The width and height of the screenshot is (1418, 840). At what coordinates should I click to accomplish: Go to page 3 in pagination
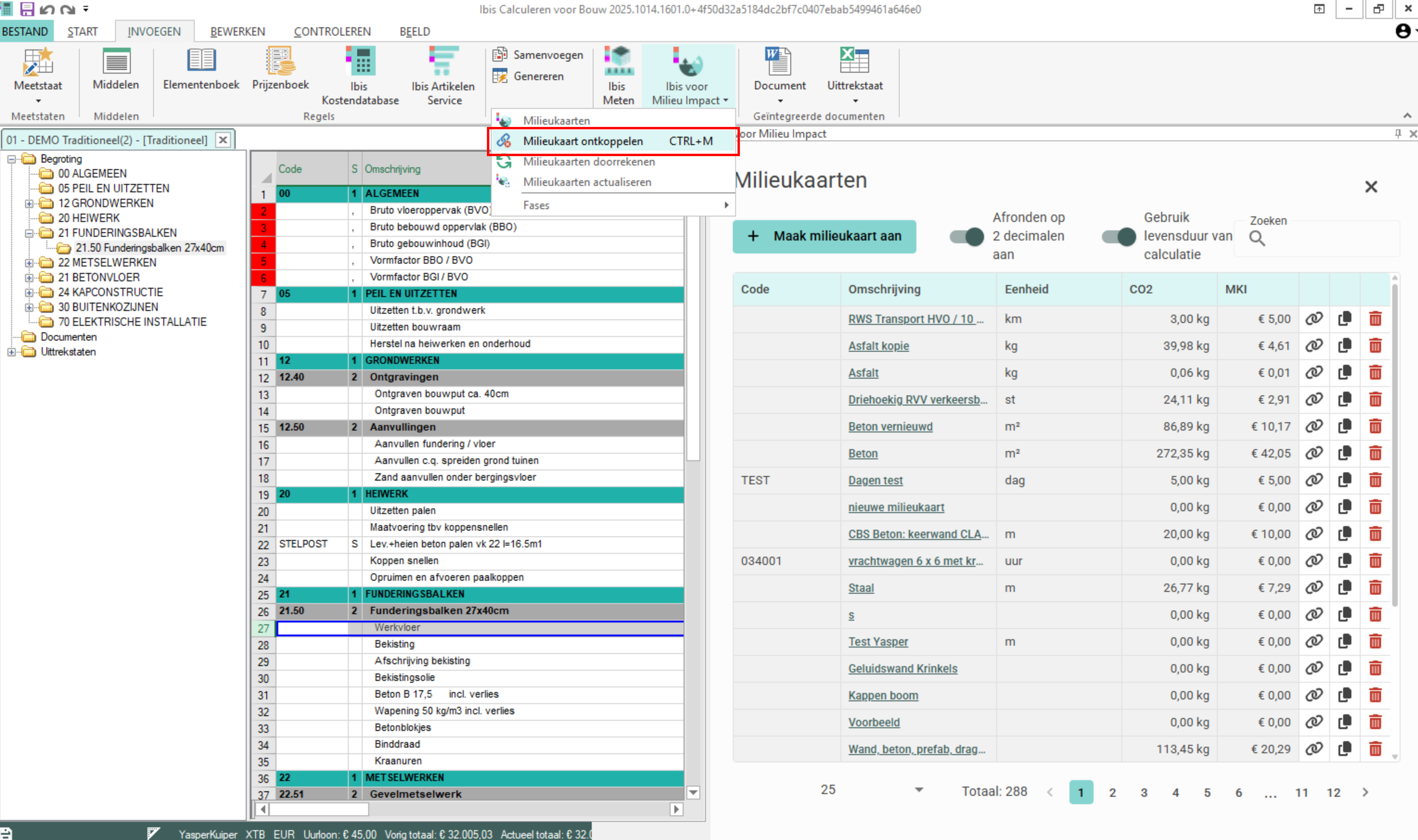point(1143,792)
